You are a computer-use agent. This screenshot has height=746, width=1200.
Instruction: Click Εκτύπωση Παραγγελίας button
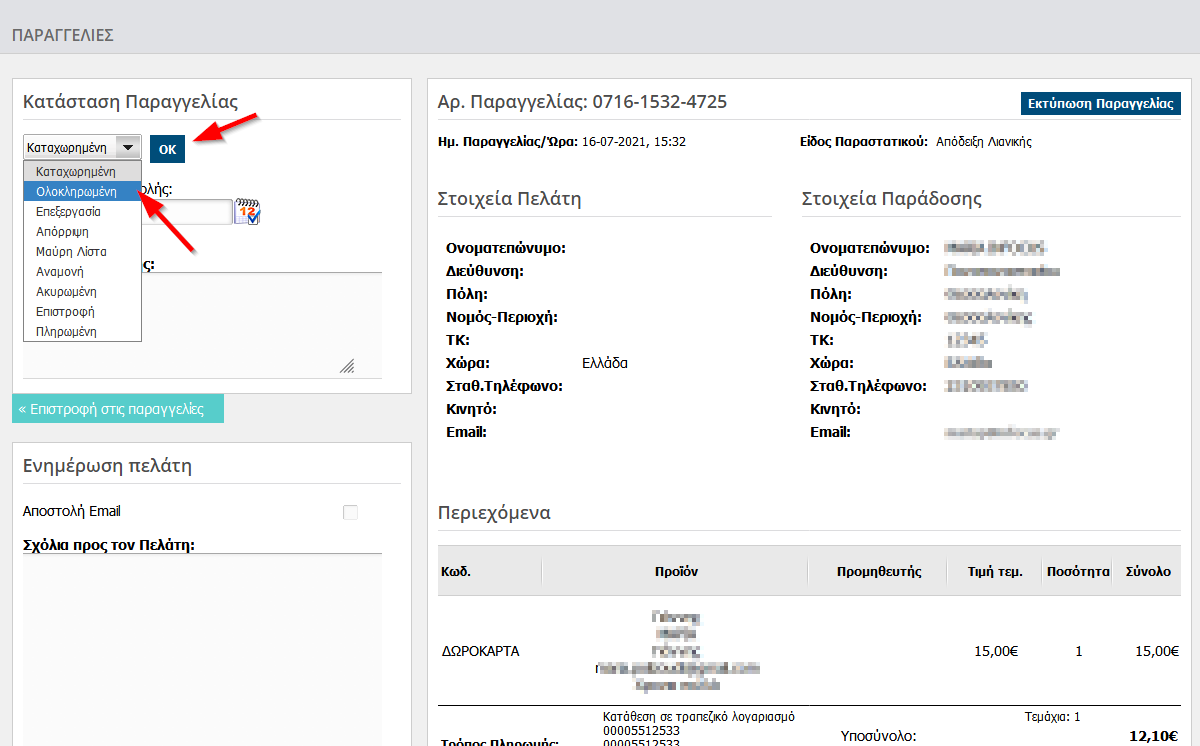coord(1100,103)
